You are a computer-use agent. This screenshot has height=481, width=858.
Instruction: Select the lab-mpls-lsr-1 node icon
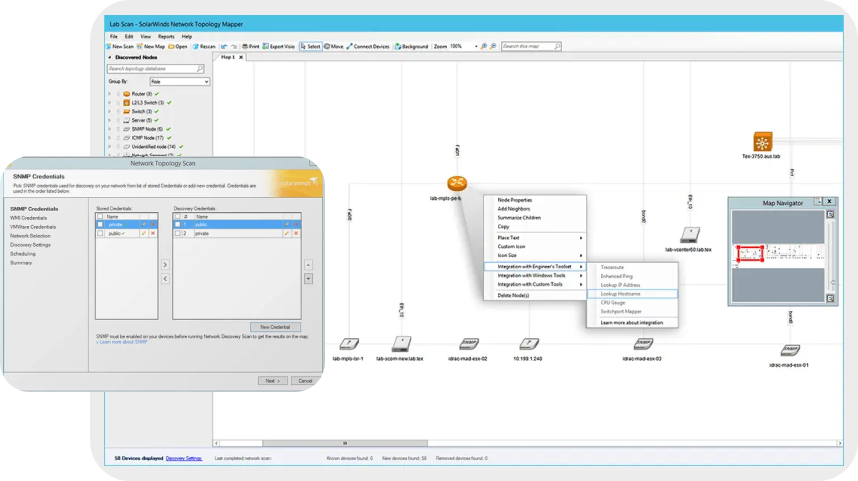coord(349,344)
